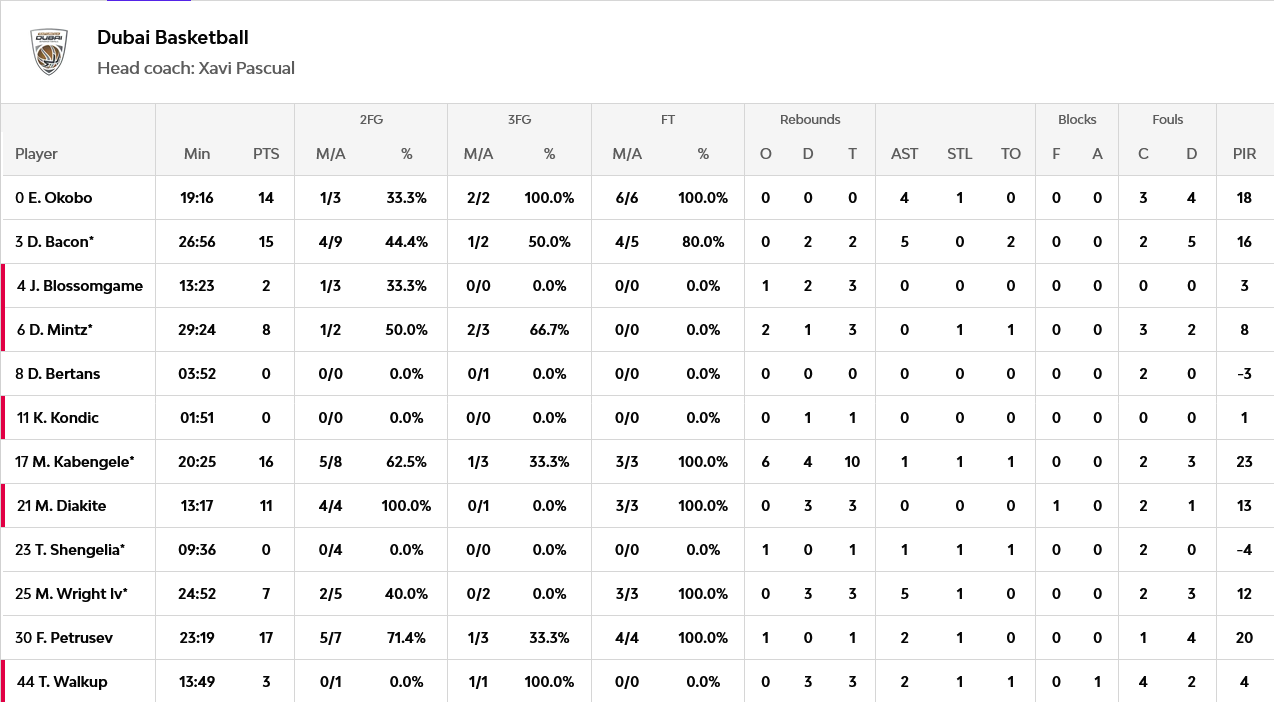Click the Min column header

(x=197, y=154)
